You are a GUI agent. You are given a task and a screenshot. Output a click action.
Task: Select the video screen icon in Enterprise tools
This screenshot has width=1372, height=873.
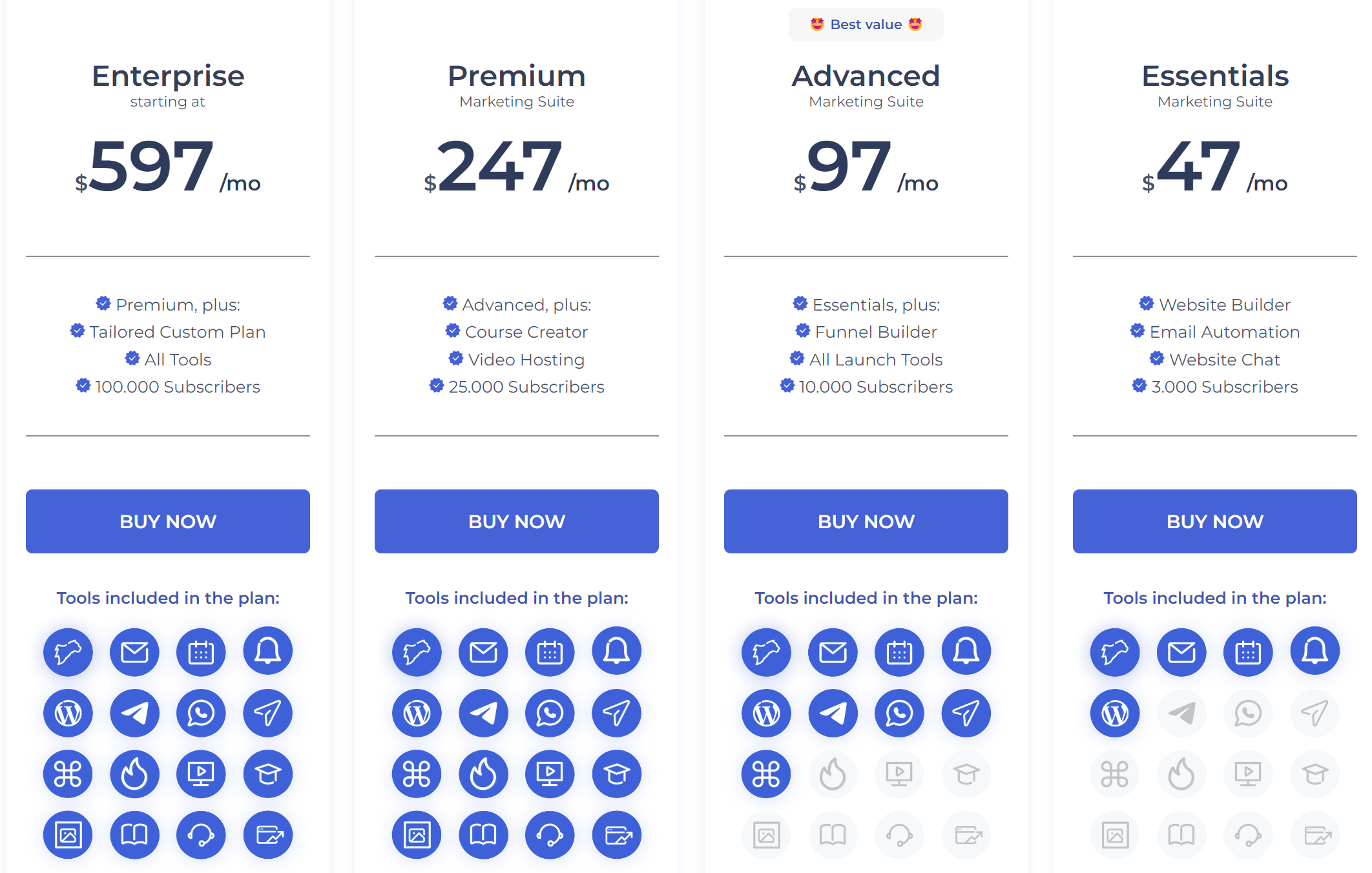(201, 774)
